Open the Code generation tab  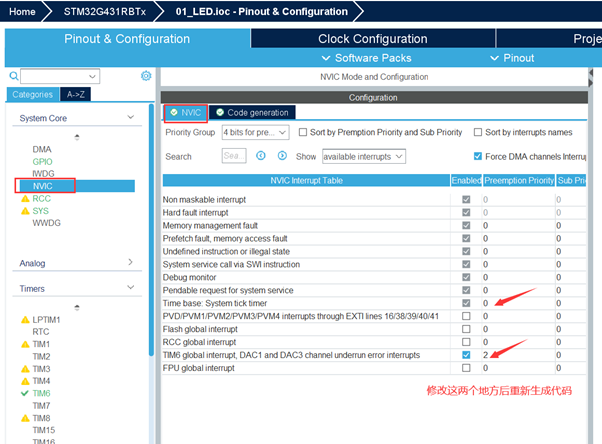point(252,112)
